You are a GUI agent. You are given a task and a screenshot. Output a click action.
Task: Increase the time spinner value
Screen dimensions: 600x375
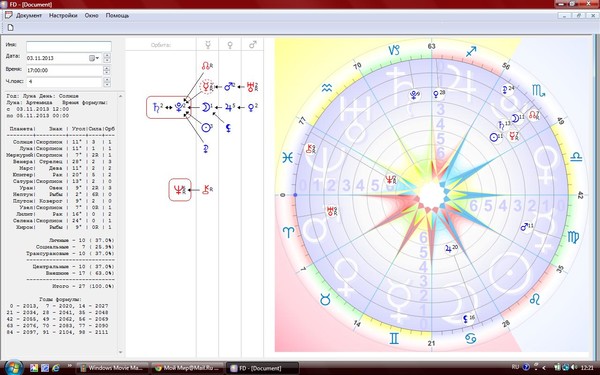click(107, 68)
